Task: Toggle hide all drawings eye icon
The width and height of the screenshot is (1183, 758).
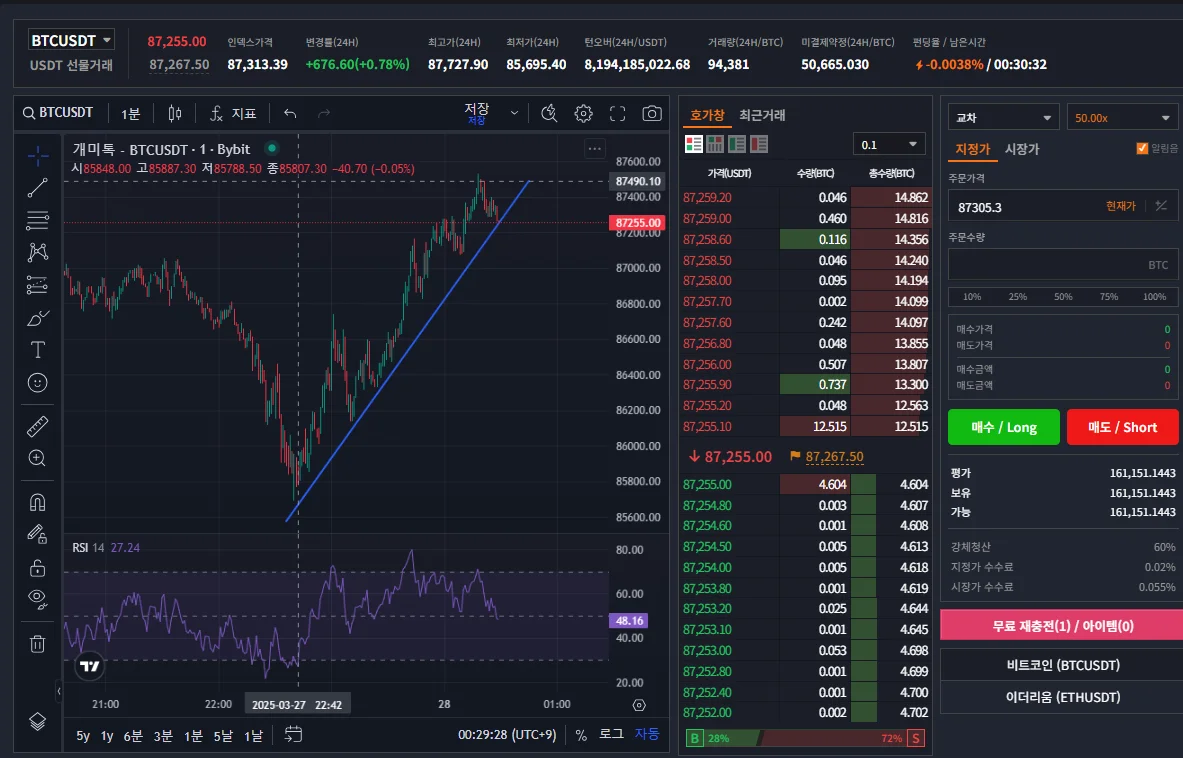Action: [37, 600]
